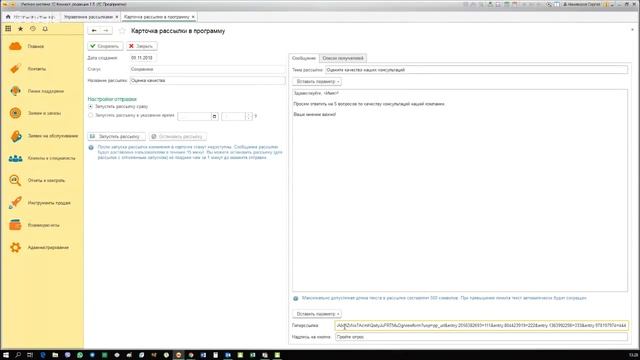Open the Линия поддержки headset icon
The width and height of the screenshot is (640, 360).
(x=16, y=91)
